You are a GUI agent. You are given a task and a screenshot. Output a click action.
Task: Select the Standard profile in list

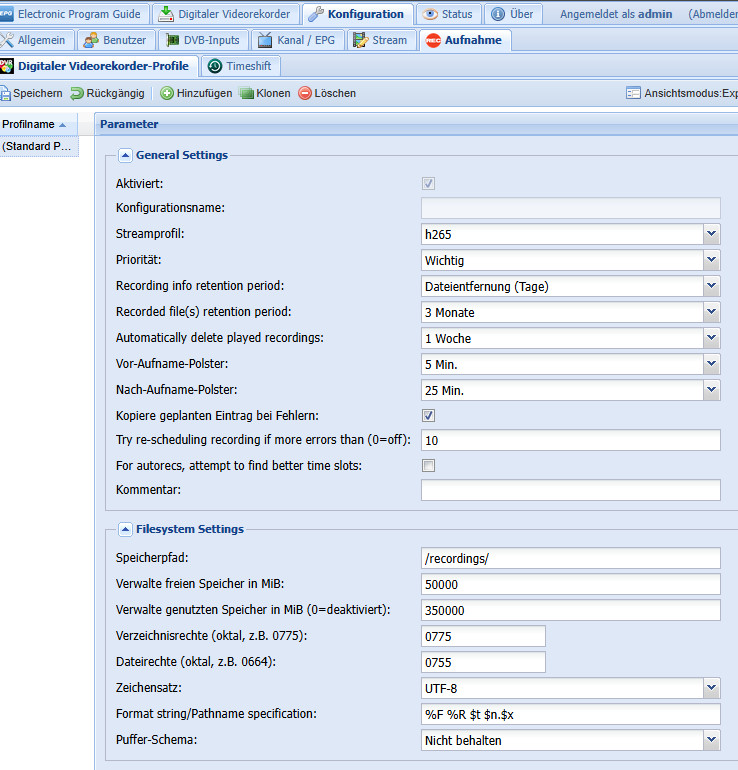coord(38,146)
